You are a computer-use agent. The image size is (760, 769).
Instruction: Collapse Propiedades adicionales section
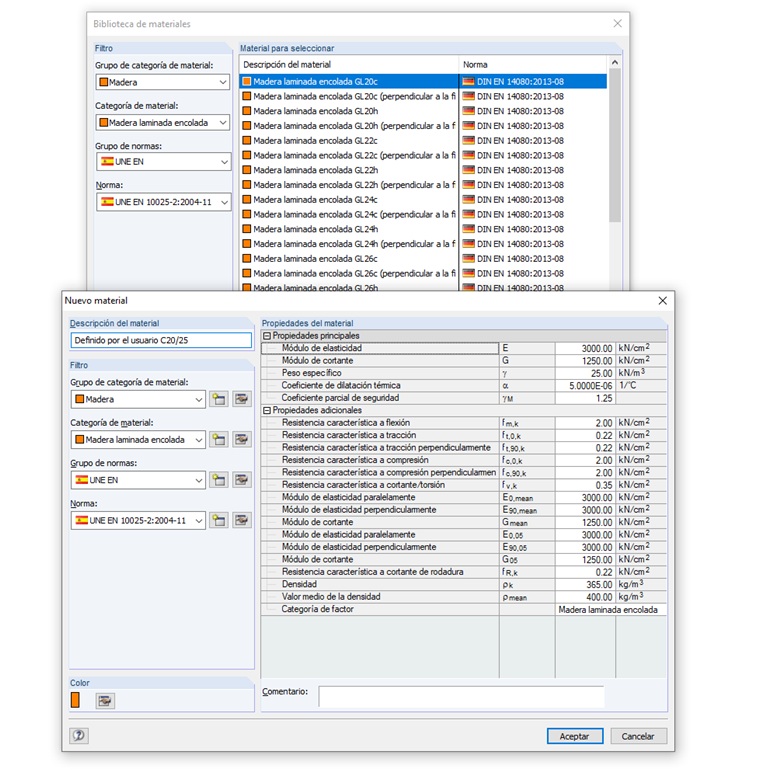(x=267, y=410)
